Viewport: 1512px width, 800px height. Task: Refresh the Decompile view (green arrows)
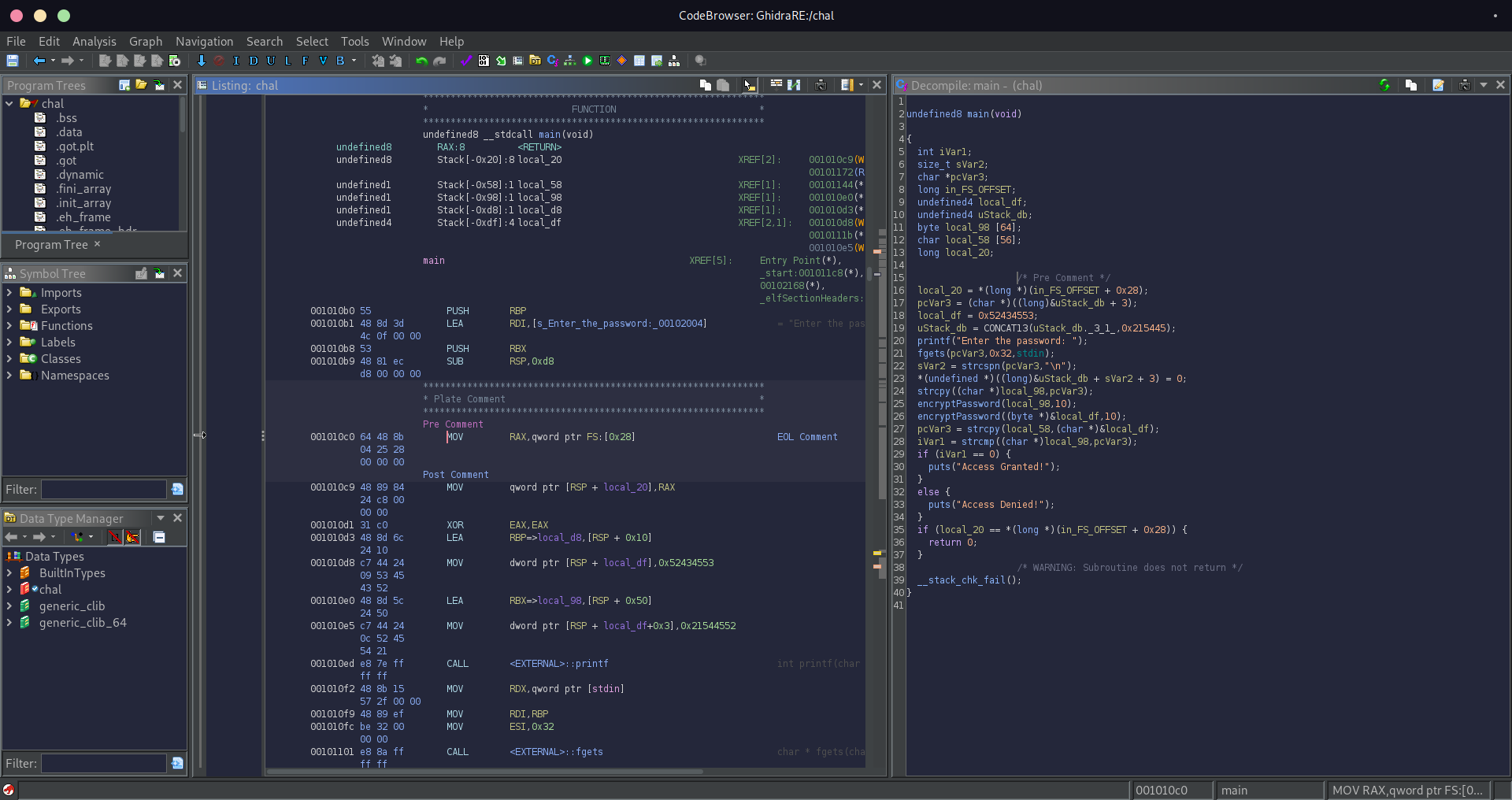pyautogui.click(x=1384, y=85)
